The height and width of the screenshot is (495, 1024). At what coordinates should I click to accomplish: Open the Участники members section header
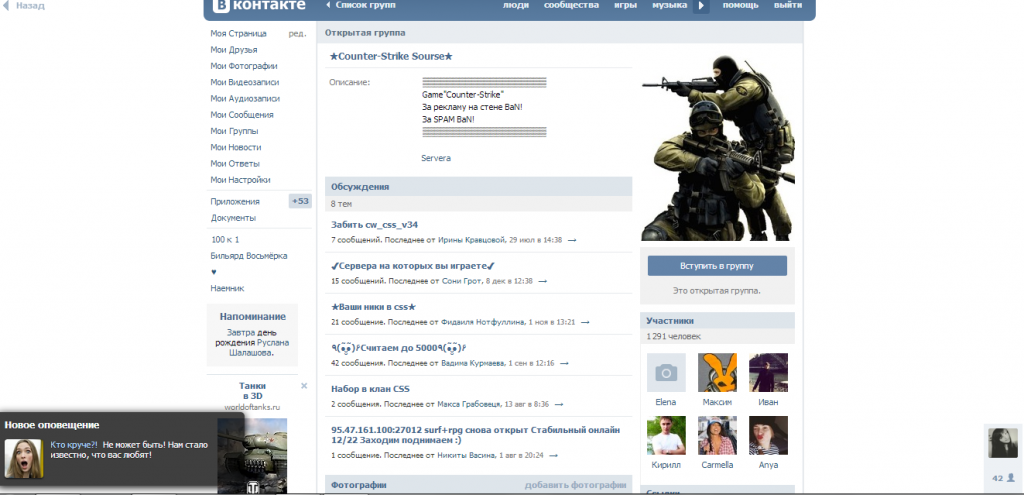669,321
